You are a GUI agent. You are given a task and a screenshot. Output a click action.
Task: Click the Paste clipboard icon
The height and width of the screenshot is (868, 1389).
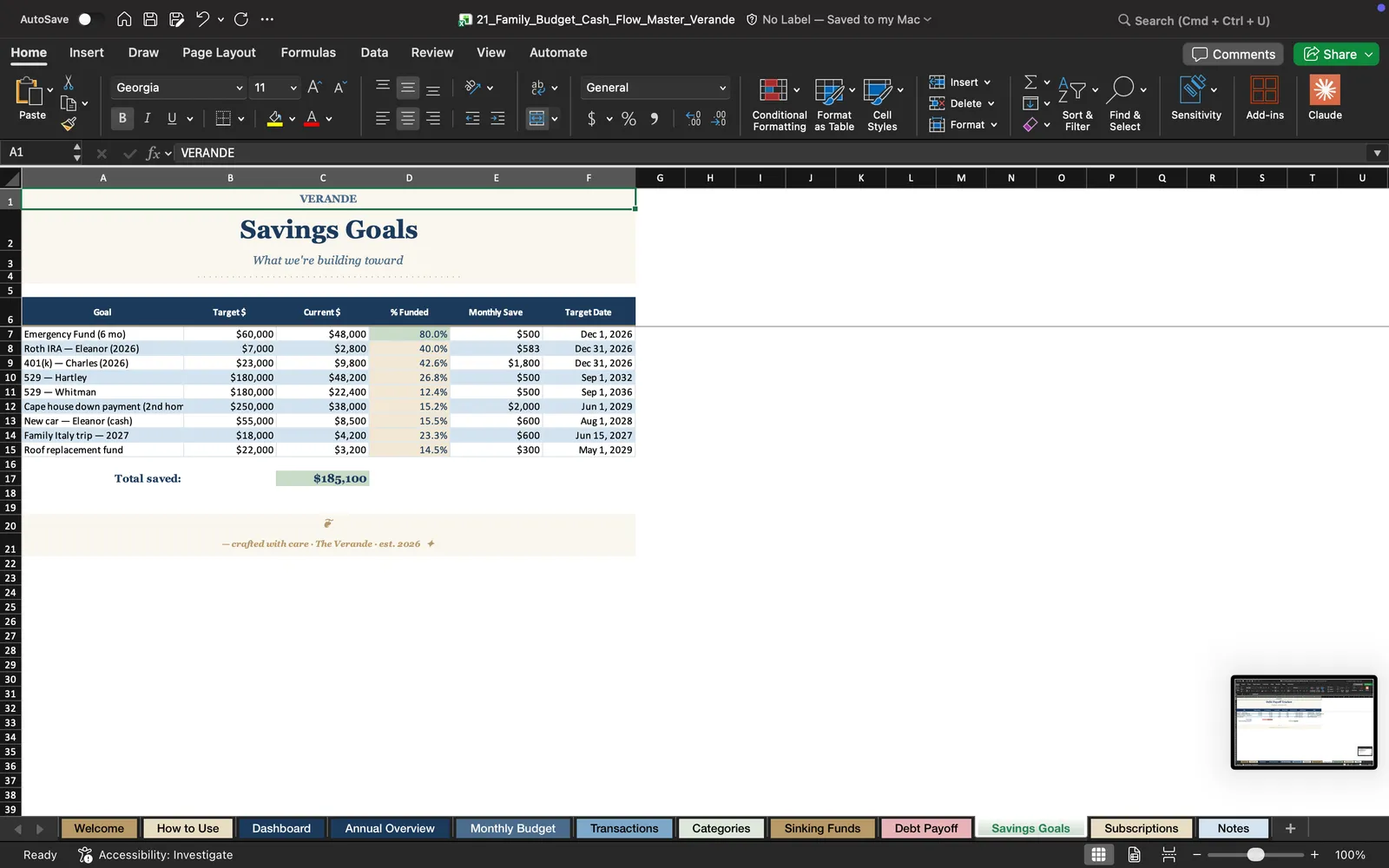coord(29,91)
